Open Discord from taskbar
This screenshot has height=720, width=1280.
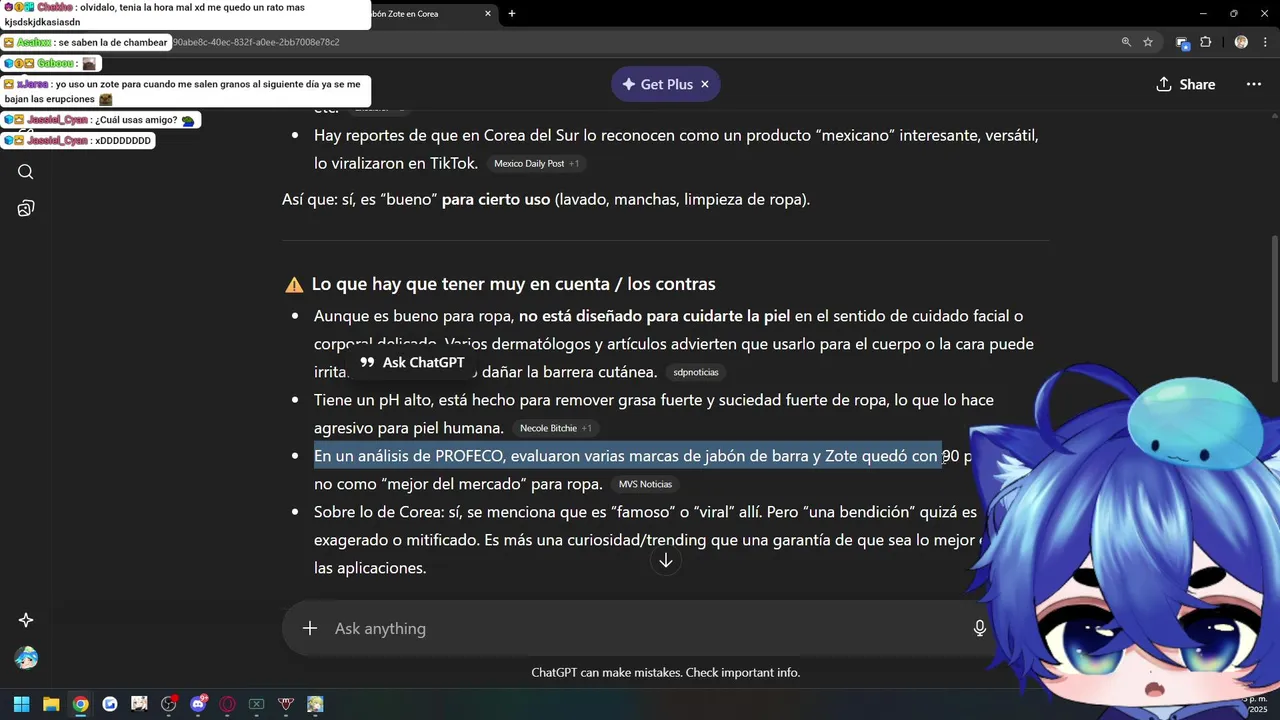tap(198, 704)
